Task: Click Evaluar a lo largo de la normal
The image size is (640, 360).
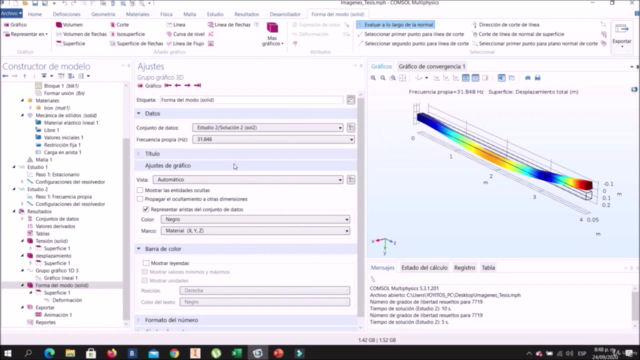Action: [x=395, y=25]
